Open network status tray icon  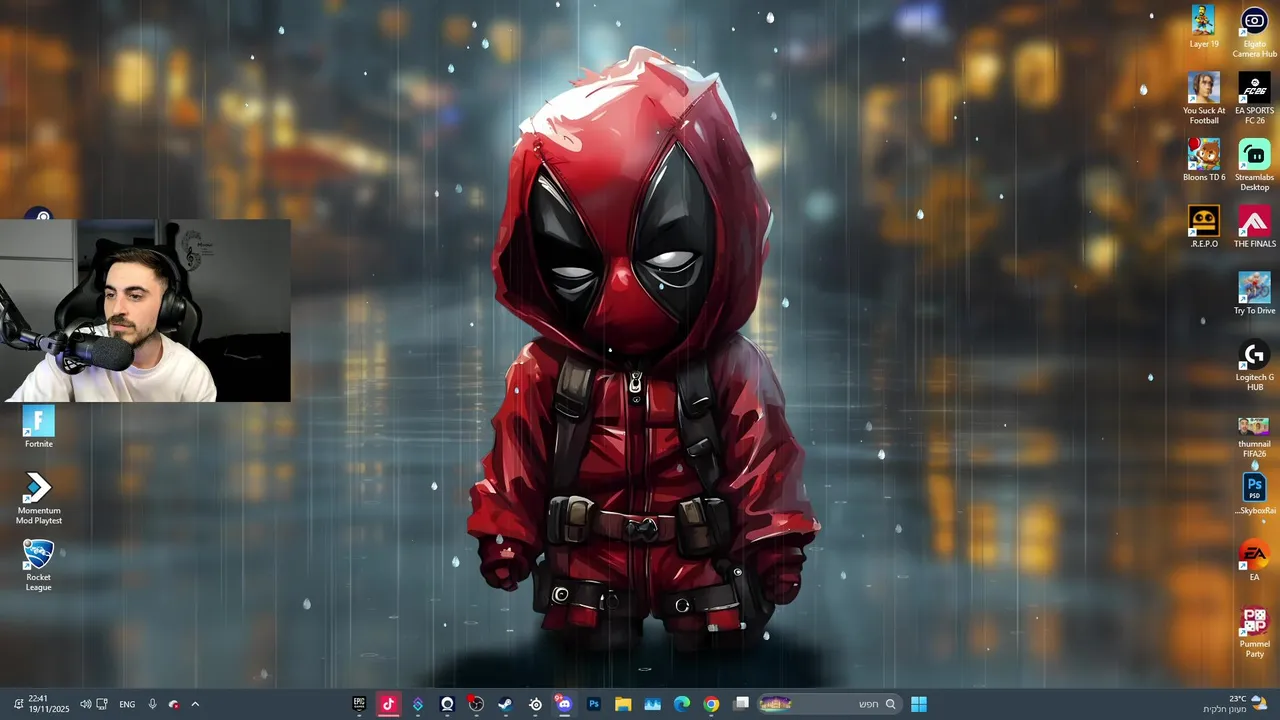[102, 704]
